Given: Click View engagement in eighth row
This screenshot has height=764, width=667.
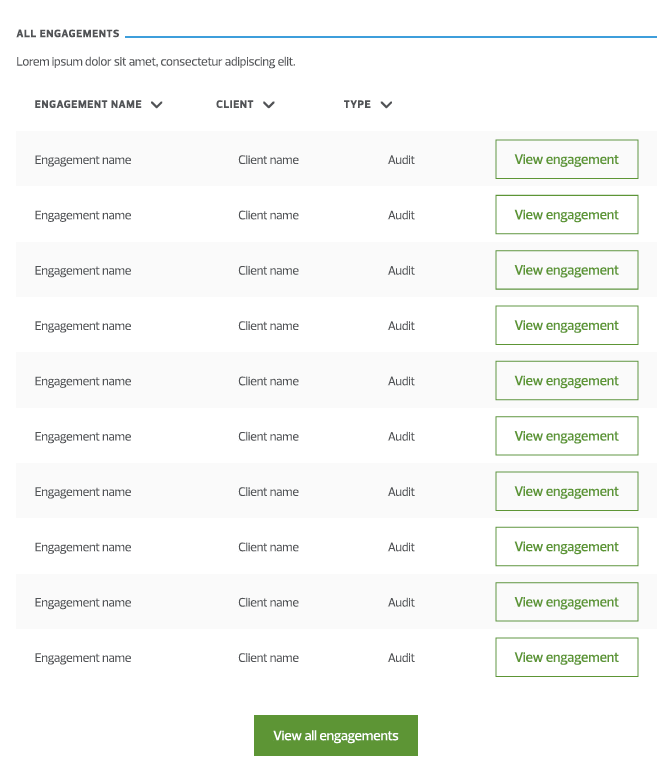Looking at the screenshot, I should click(x=567, y=546).
